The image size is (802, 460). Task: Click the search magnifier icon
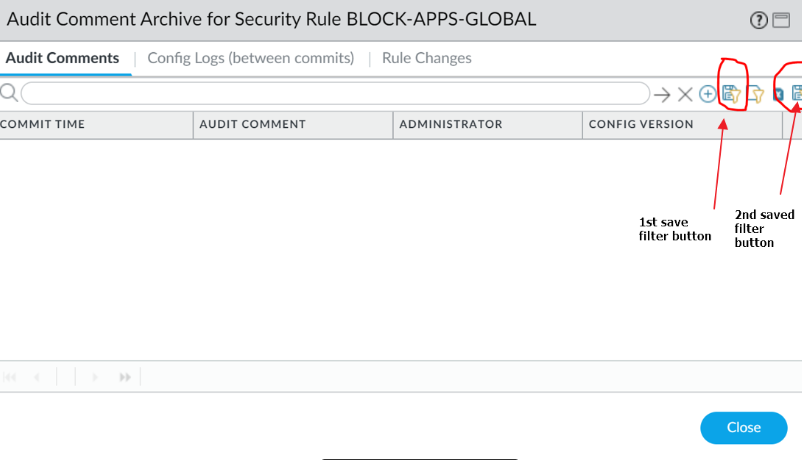9,93
